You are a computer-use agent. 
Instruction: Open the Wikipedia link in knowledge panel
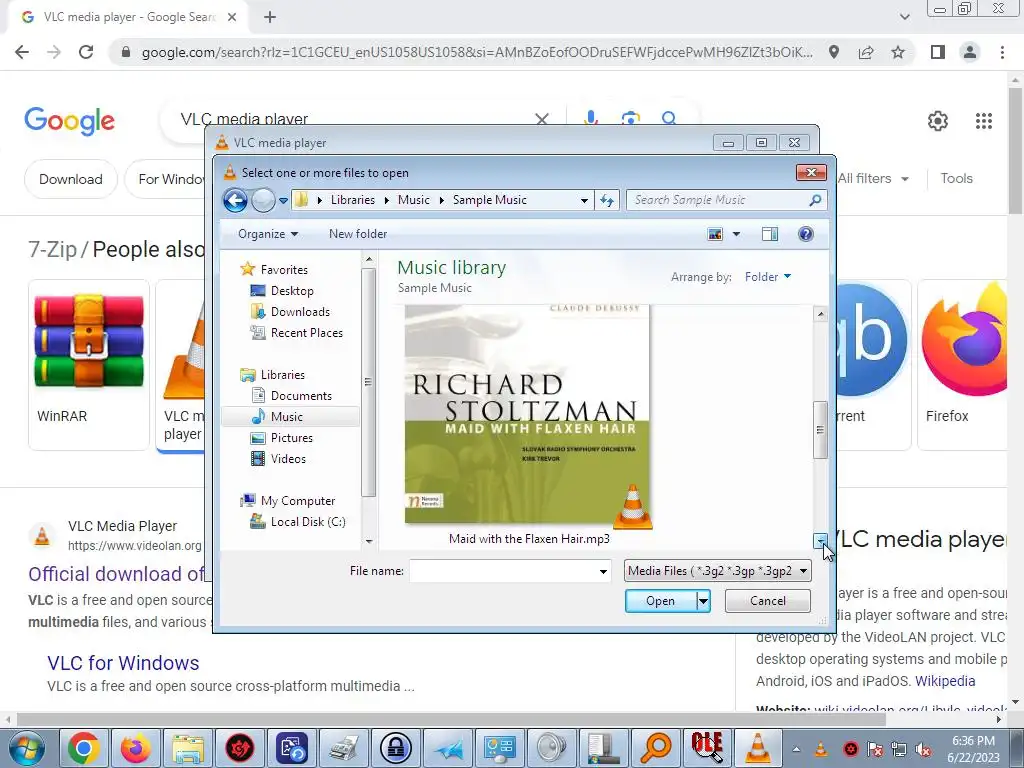945,681
